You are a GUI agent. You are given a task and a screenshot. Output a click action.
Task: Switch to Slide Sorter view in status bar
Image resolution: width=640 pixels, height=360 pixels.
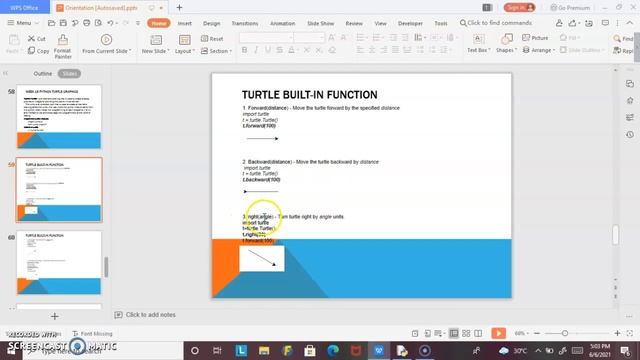tap(466, 333)
